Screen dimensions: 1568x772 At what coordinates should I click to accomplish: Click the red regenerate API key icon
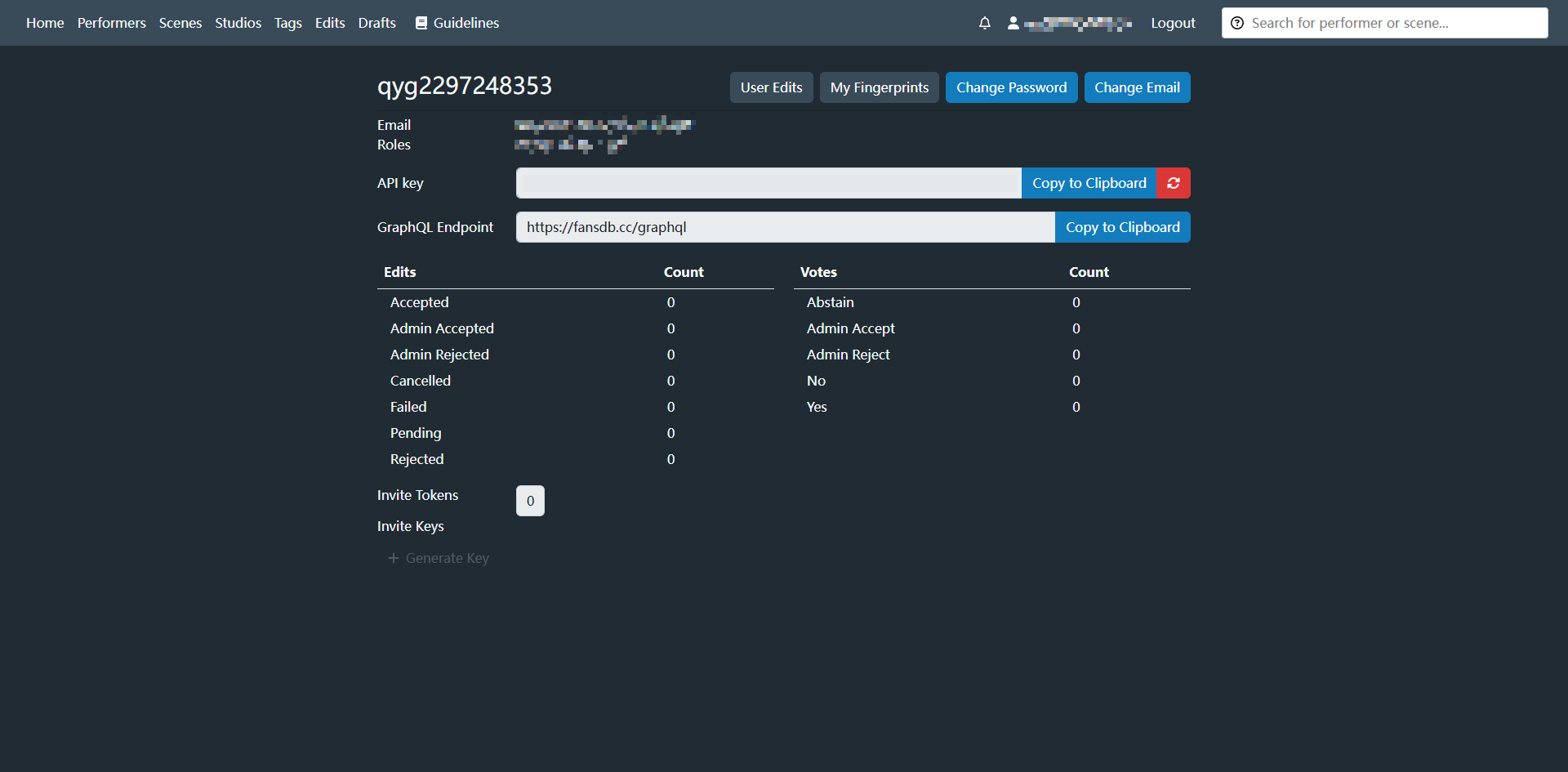(1173, 183)
